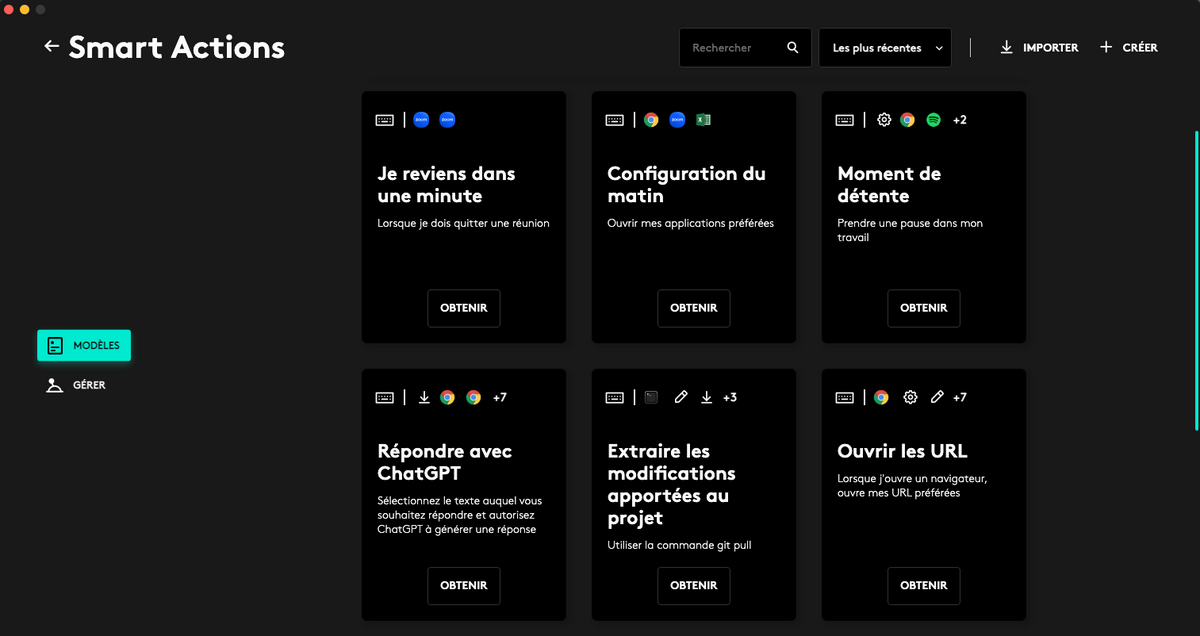Click the Chrome icon on "Ouvrir les URL"
Image resolution: width=1200 pixels, height=636 pixels.
tap(881, 397)
